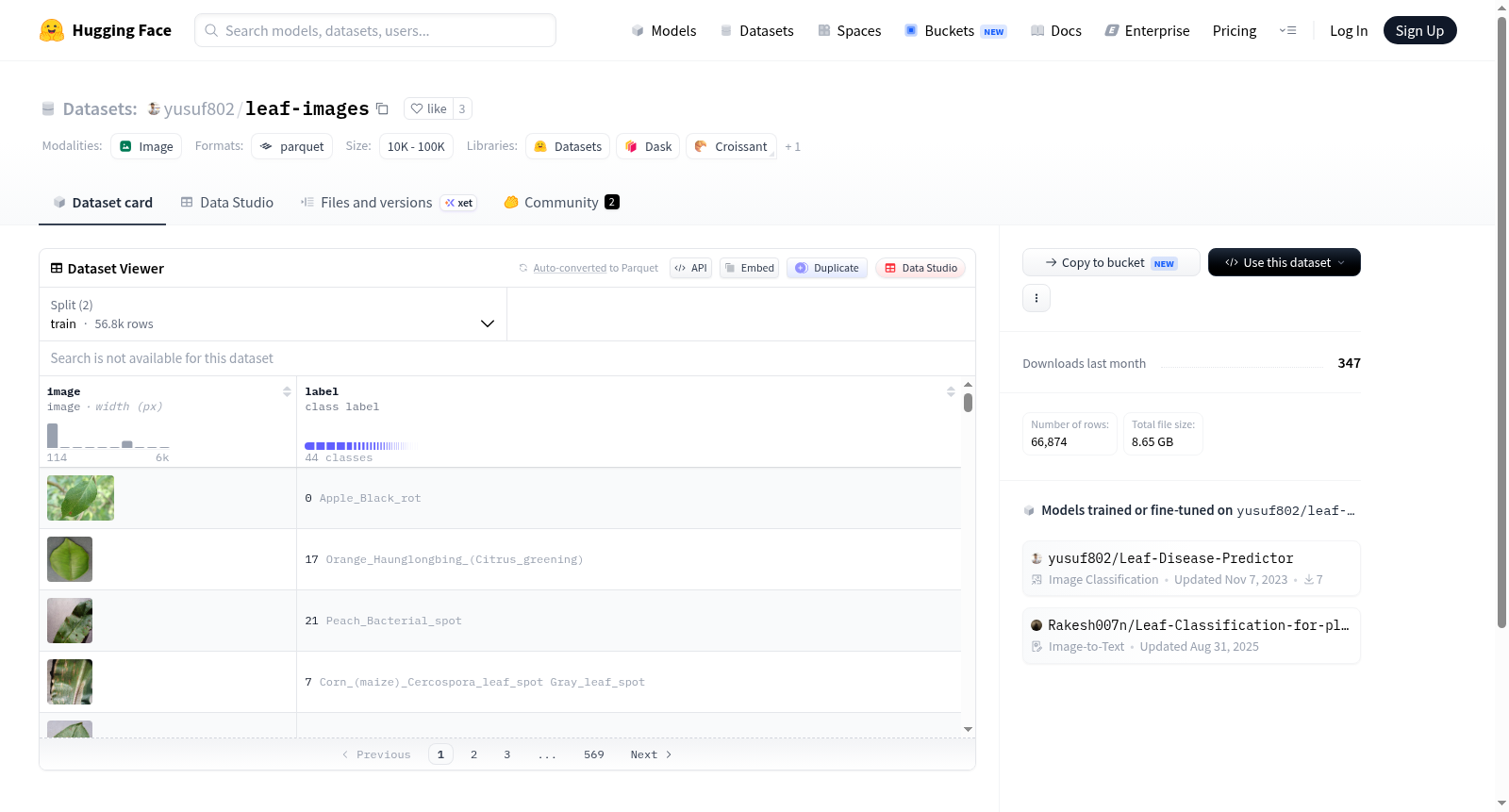This screenshot has height=812, width=1509.
Task: Click the Duplicate button
Action: tap(827, 268)
